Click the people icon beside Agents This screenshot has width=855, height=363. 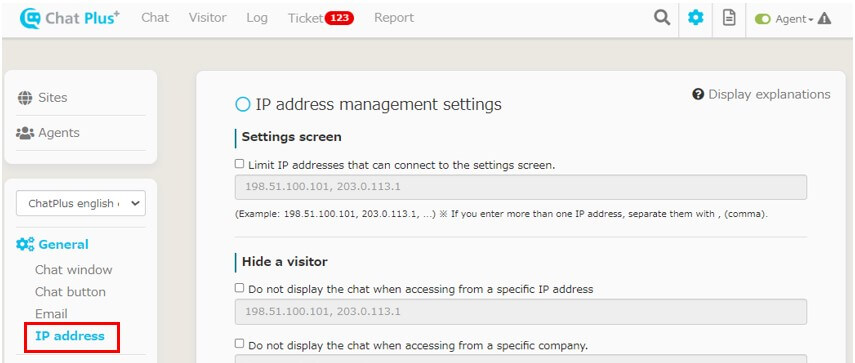pyautogui.click(x=25, y=133)
